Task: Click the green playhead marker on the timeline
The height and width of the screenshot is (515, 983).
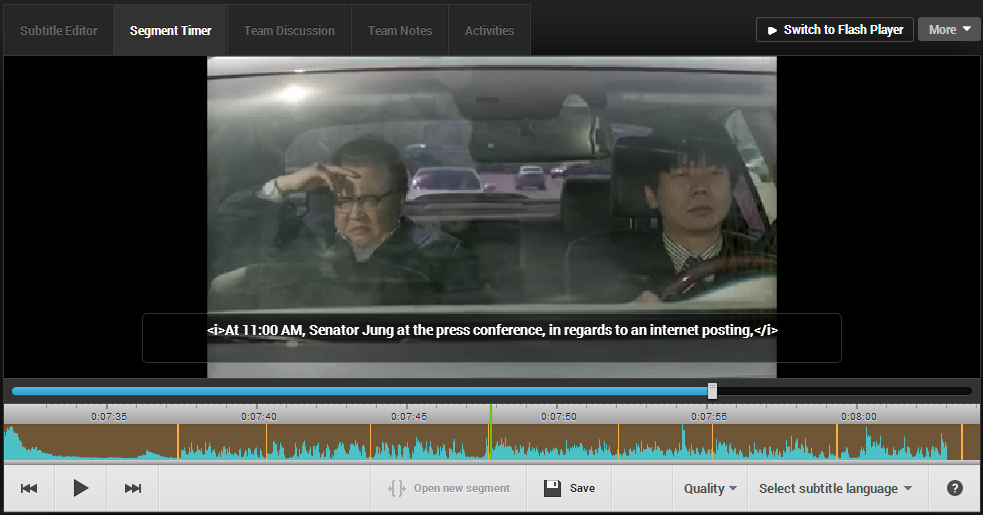Action: [491, 432]
